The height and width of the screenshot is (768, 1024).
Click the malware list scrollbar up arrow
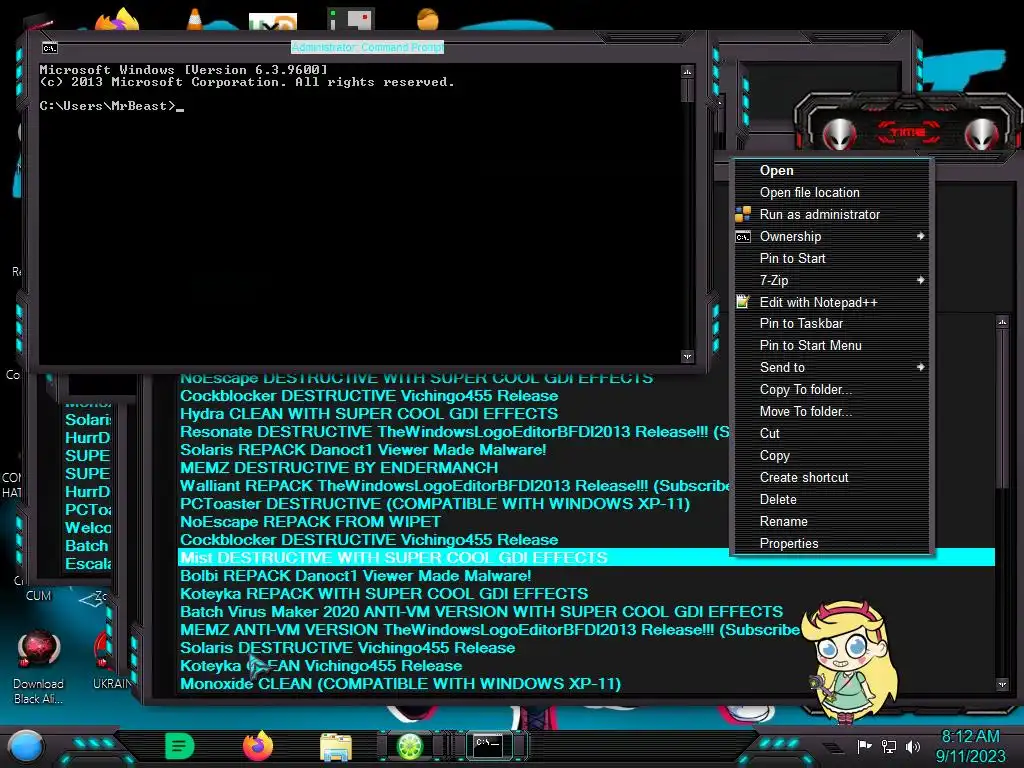click(1002, 322)
